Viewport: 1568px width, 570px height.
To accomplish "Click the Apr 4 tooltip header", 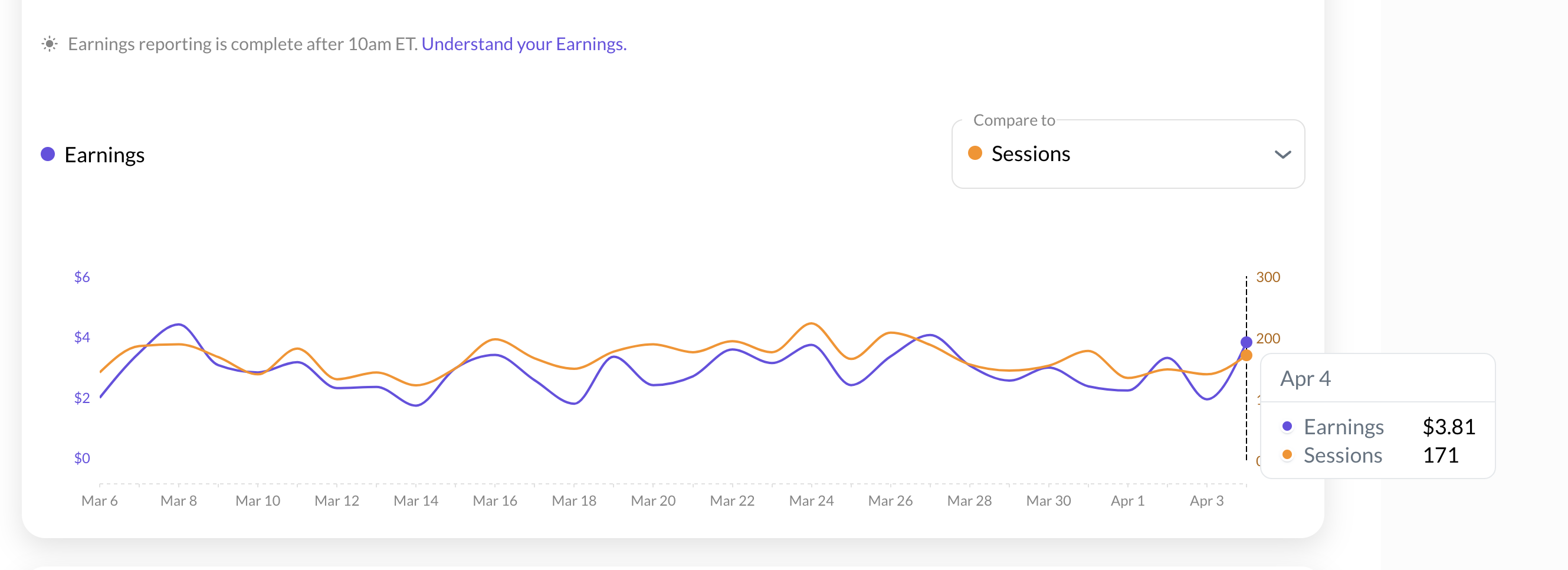I will coord(1305,379).
